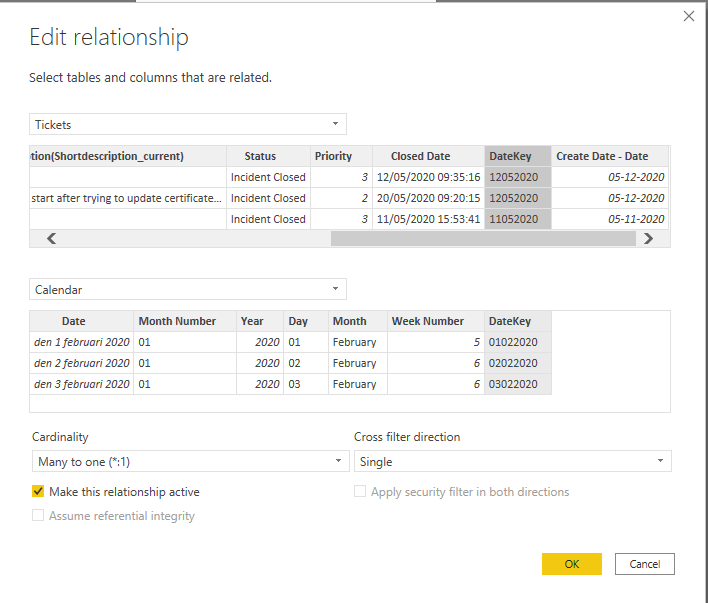Select the Status column header
Image resolution: width=708 pixels, height=603 pixels.
268,156
